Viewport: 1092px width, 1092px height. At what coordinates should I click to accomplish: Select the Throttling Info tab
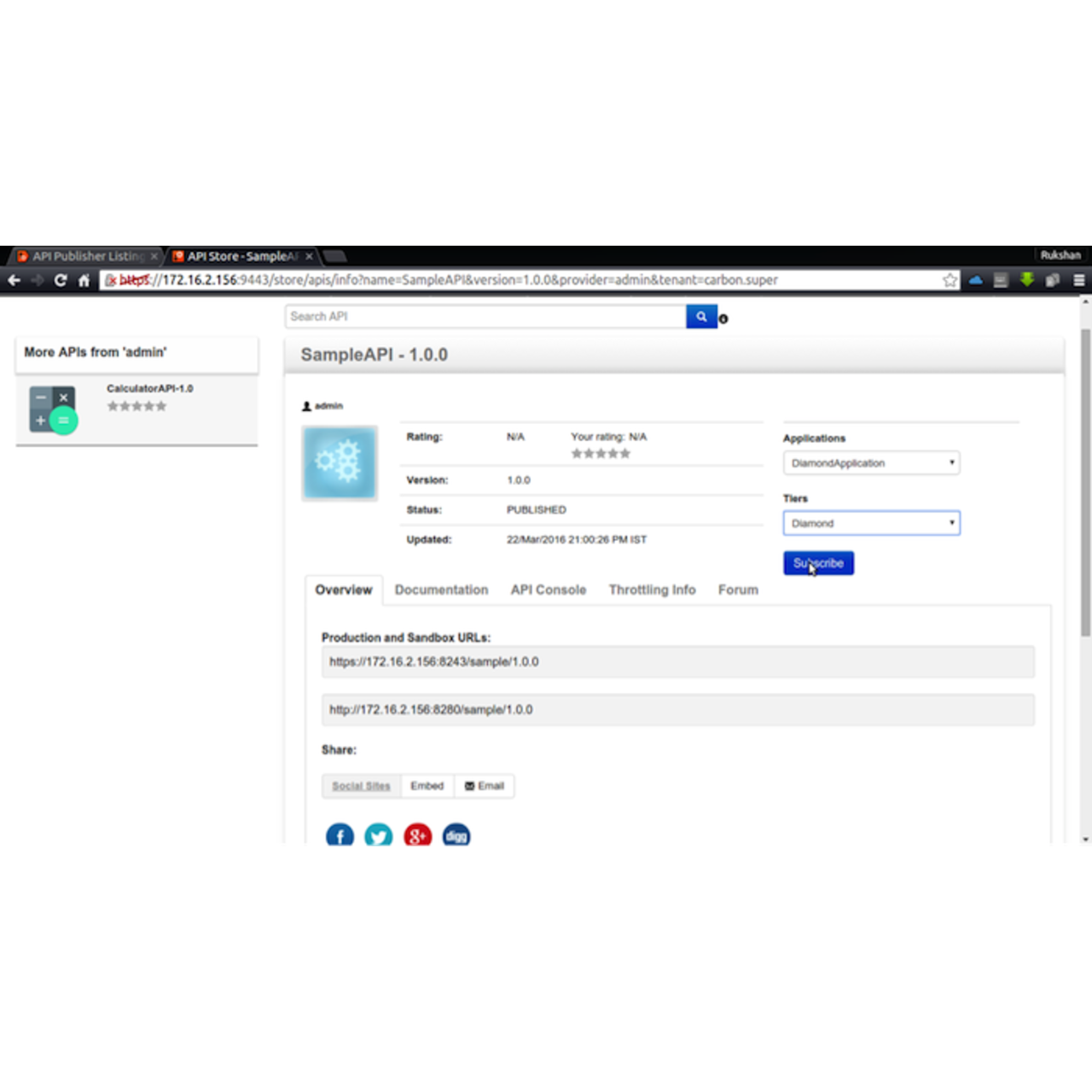pyautogui.click(x=652, y=590)
